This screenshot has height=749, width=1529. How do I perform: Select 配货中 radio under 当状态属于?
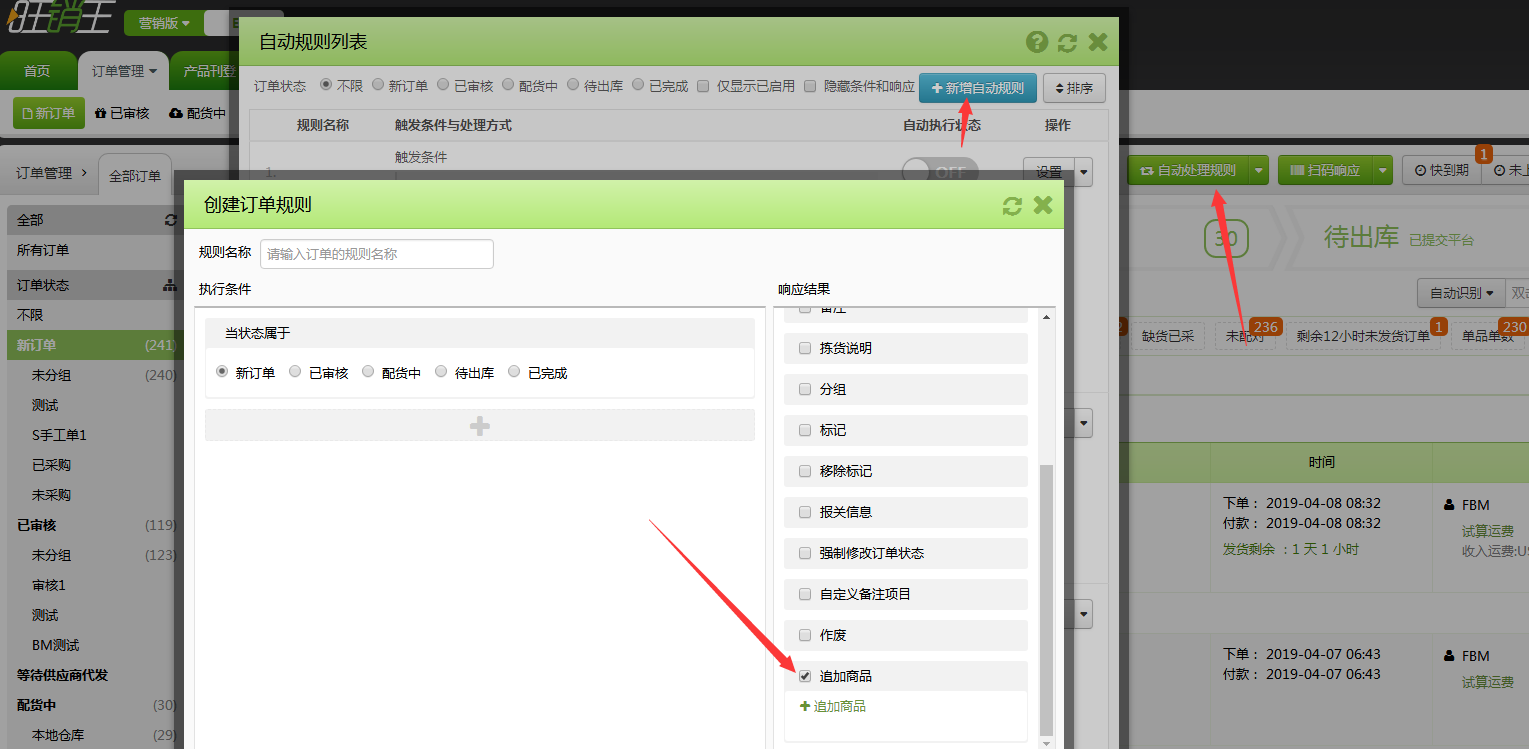tap(368, 372)
